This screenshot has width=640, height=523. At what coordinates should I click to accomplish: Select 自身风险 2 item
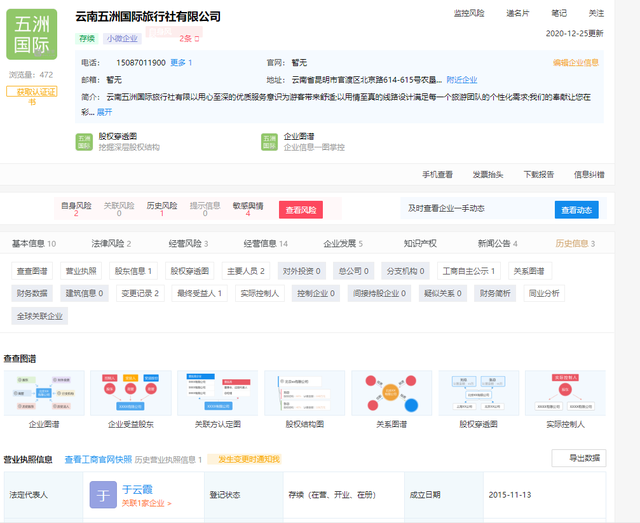coord(76,209)
